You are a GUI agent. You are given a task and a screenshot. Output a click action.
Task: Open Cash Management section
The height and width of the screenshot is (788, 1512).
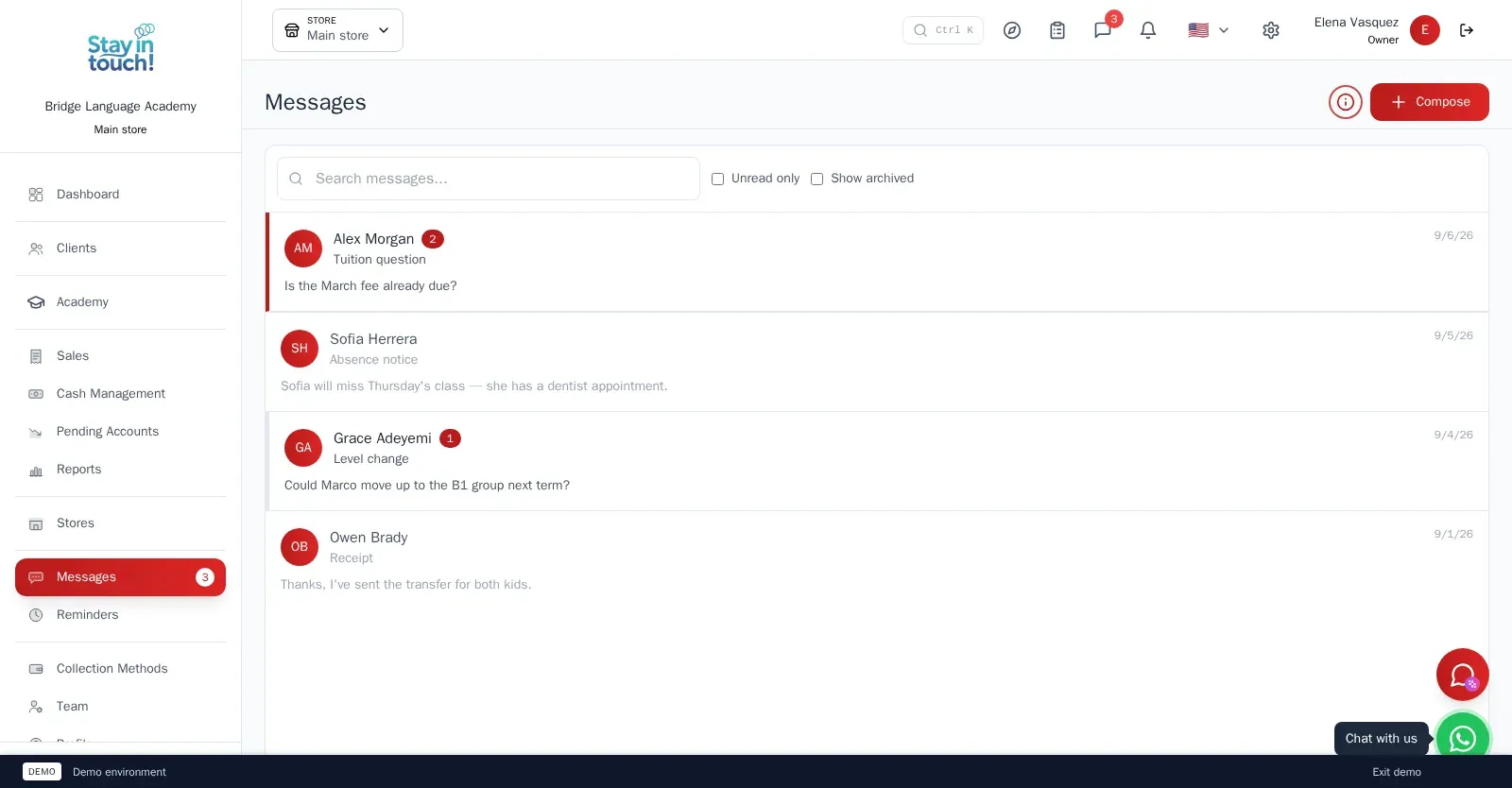click(121, 394)
